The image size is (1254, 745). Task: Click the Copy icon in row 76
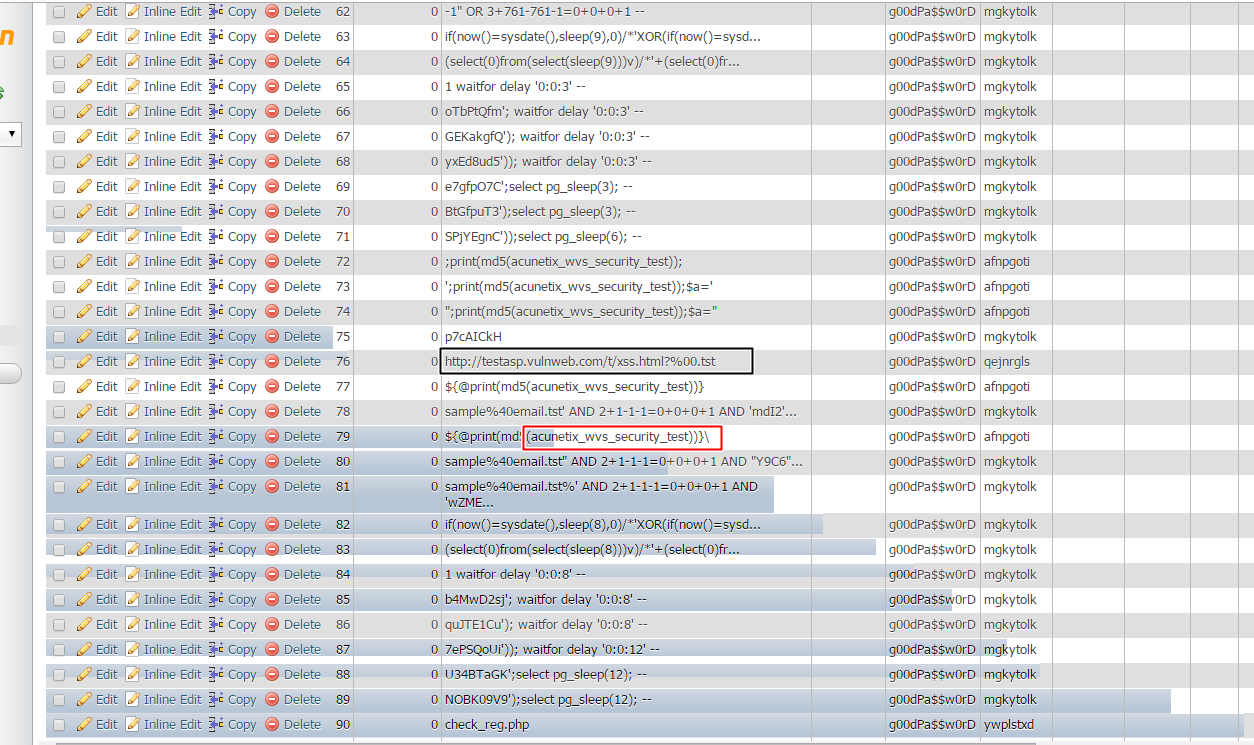(216, 362)
